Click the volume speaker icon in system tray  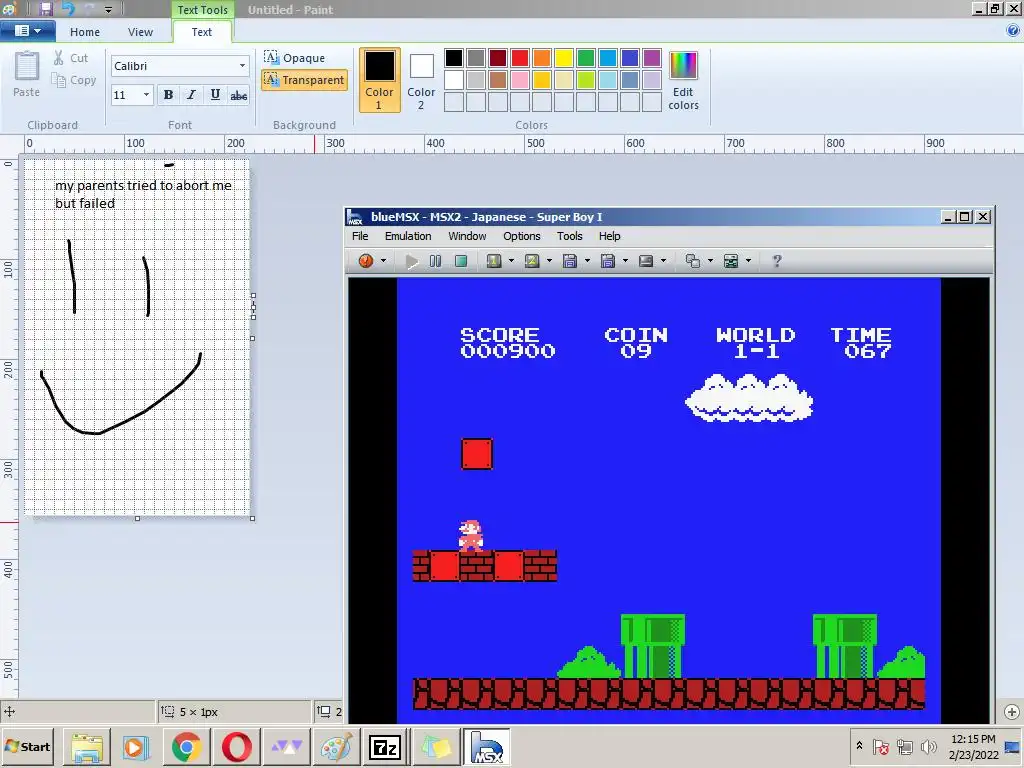pos(927,746)
